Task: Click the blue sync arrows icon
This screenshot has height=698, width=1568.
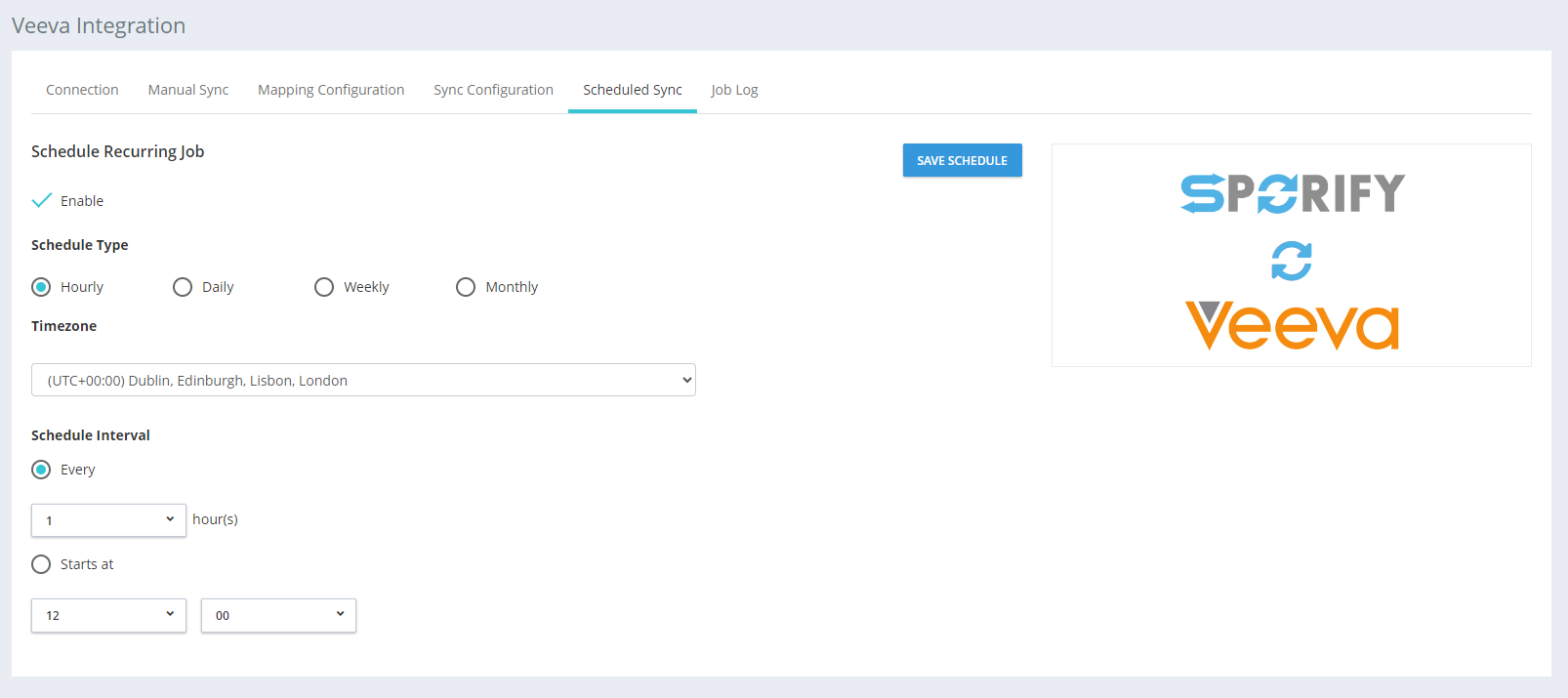Action: pos(1291,261)
